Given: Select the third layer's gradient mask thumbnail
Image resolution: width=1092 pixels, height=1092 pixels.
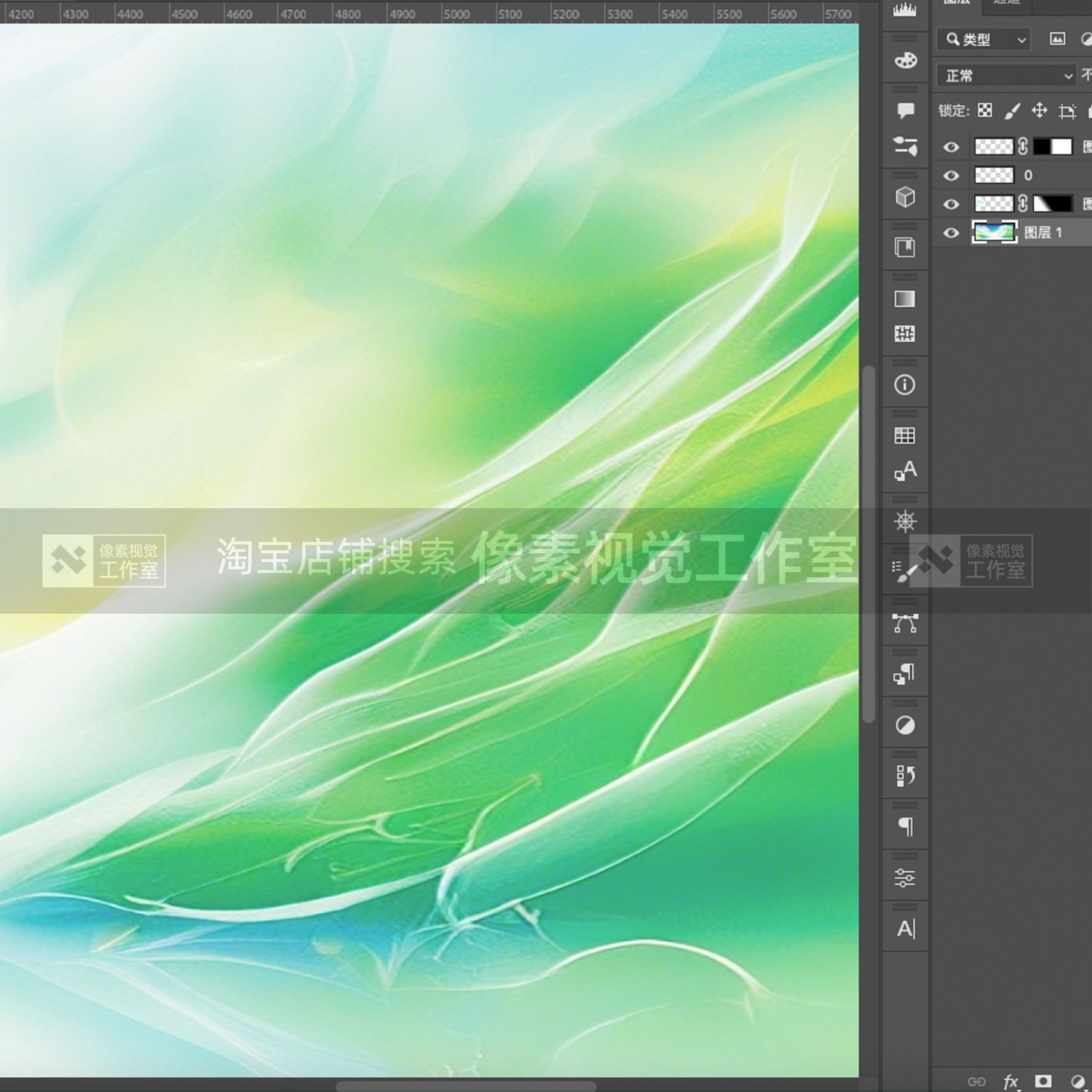Looking at the screenshot, I should (x=1053, y=204).
